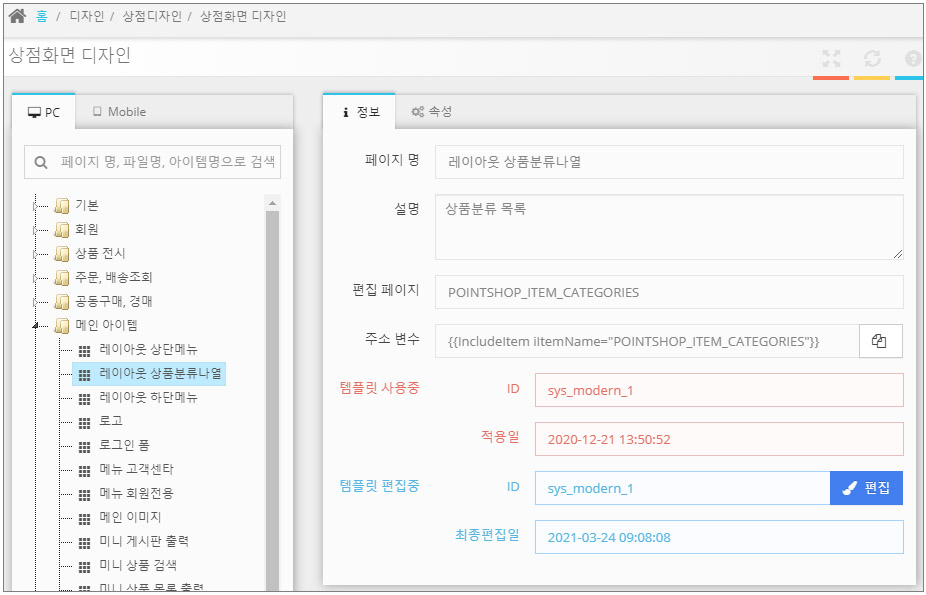Select 레이아웃 상단메뉴 in the tree
926x595 pixels.
pyautogui.click(x=148, y=350)
